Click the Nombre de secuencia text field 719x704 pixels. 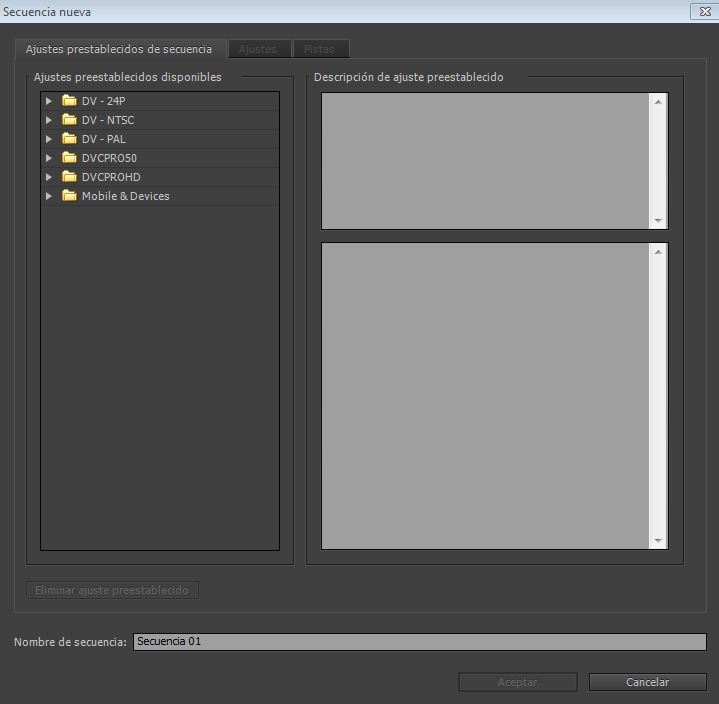419,642
